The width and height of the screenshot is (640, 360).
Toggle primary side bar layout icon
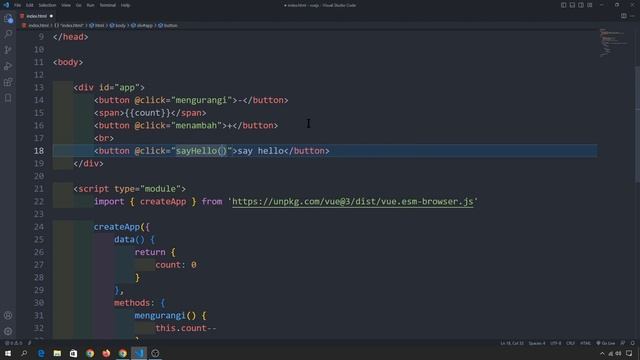[563, 5]
